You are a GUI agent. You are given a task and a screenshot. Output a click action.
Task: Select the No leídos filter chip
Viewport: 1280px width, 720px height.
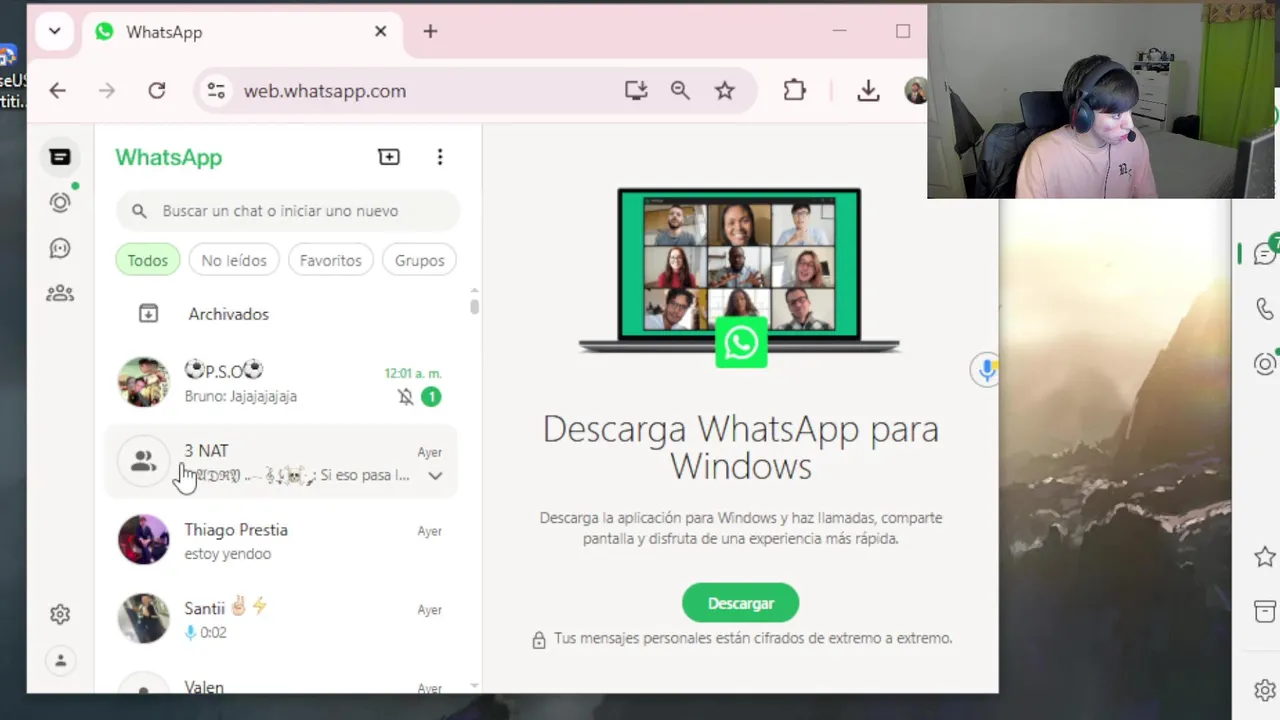[x=234, y=260]
